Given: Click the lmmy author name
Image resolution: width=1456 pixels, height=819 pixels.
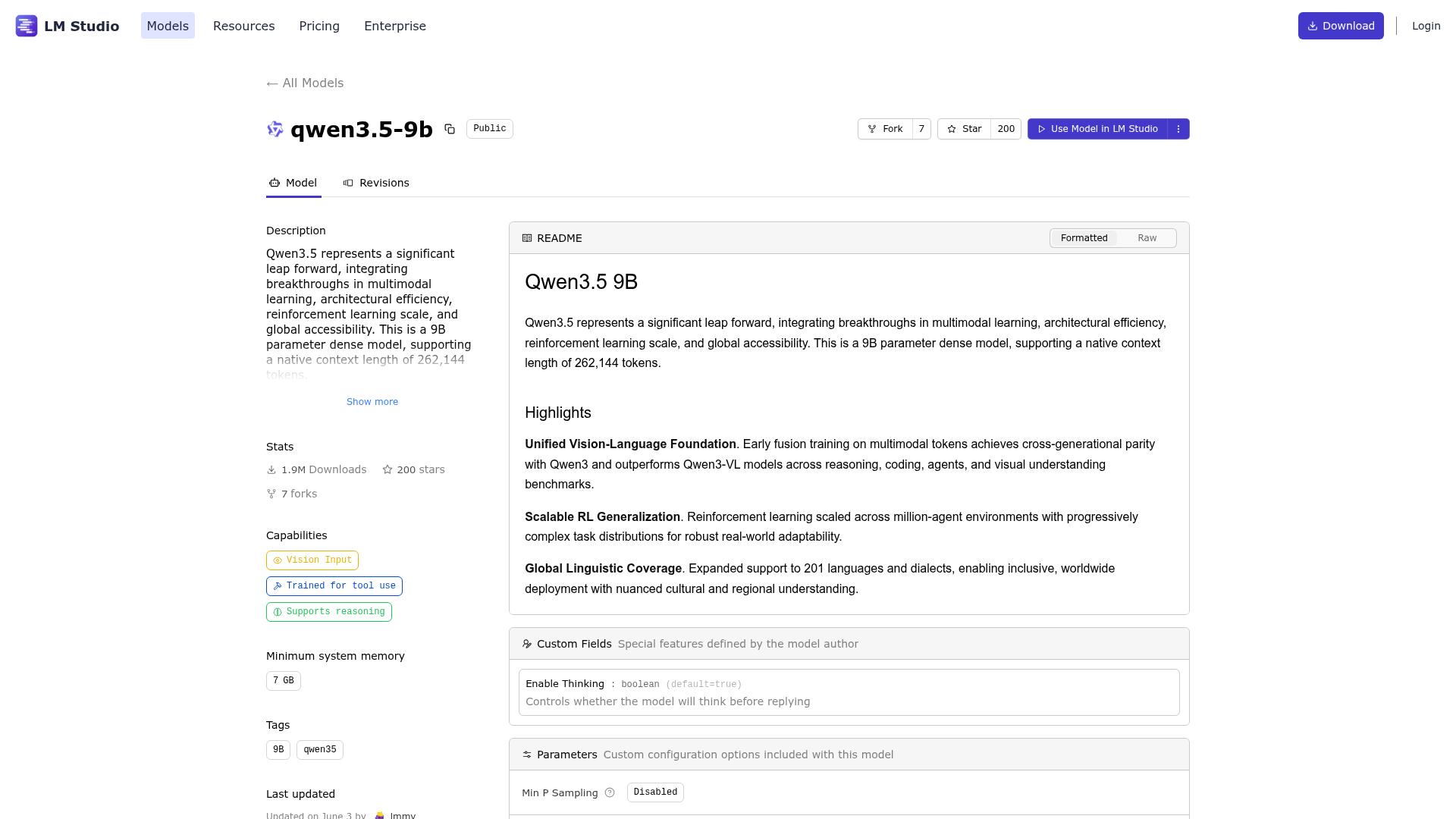Looking at the screenshot, I should point(403,815).
